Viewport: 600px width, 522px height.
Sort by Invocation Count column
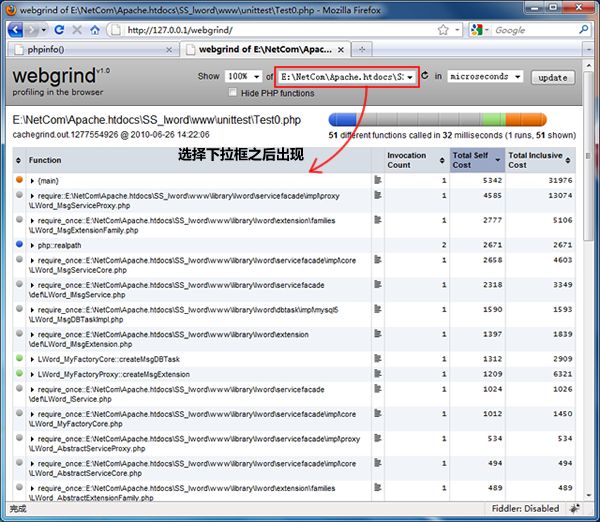416,160
